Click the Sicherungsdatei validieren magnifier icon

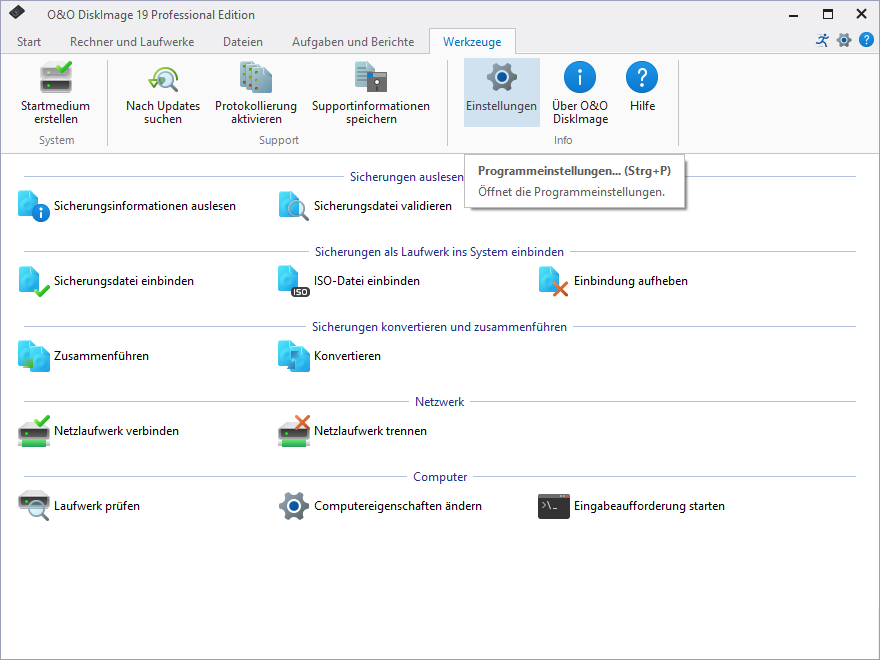pos(294,206)
